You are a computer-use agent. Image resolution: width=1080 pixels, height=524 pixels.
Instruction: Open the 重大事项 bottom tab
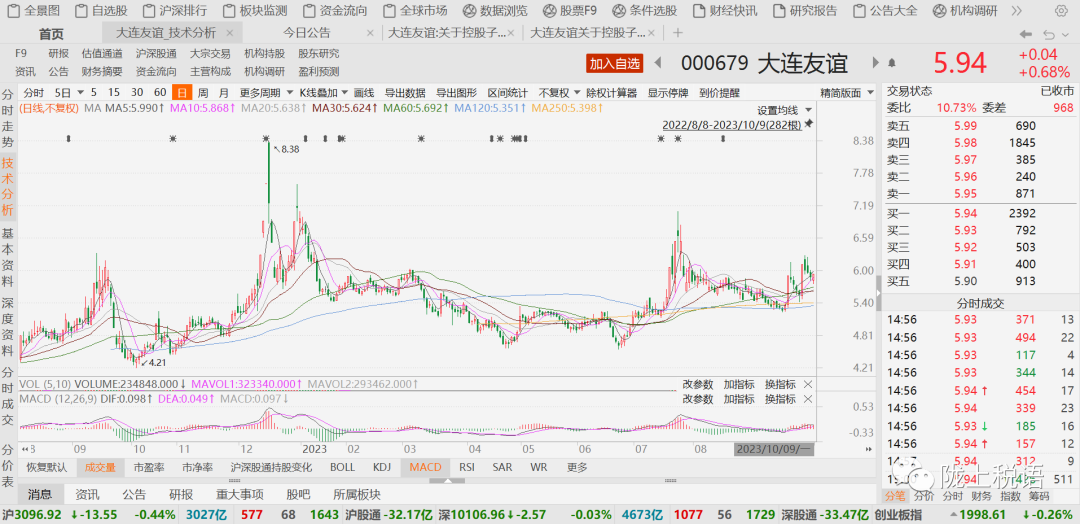pyautogui.click(x=240, y=494)
